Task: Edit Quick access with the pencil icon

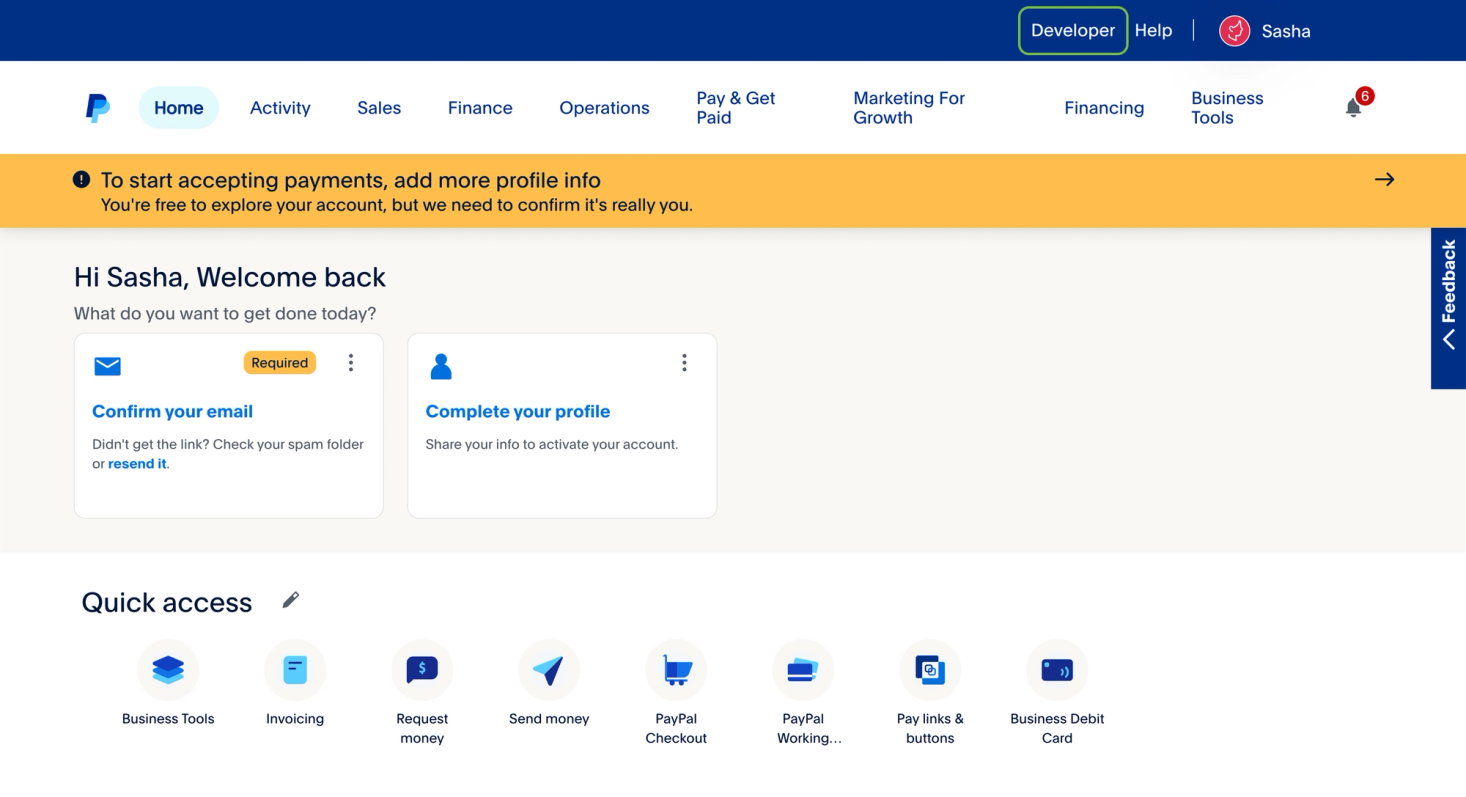Action: click(290, 600)
